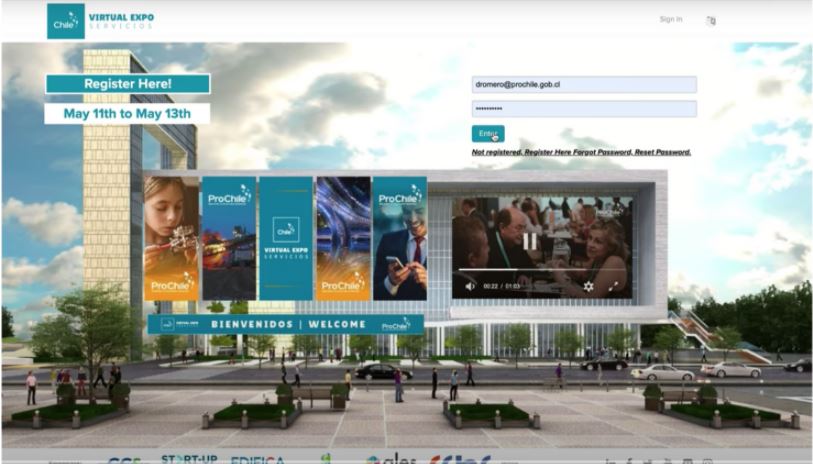Open the Sign In link in the header

[671, 19]
